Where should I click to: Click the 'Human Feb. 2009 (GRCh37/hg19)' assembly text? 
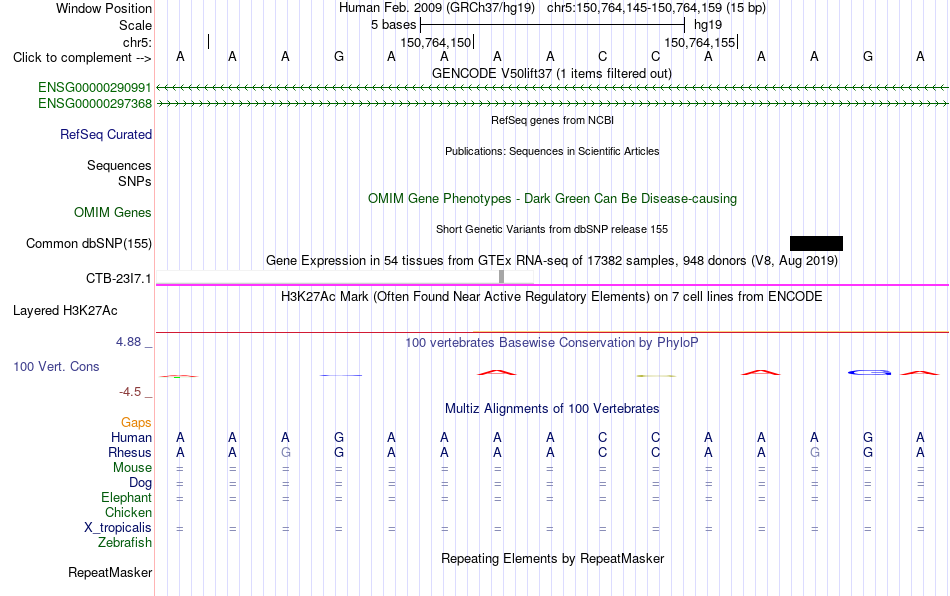(437, 8)
